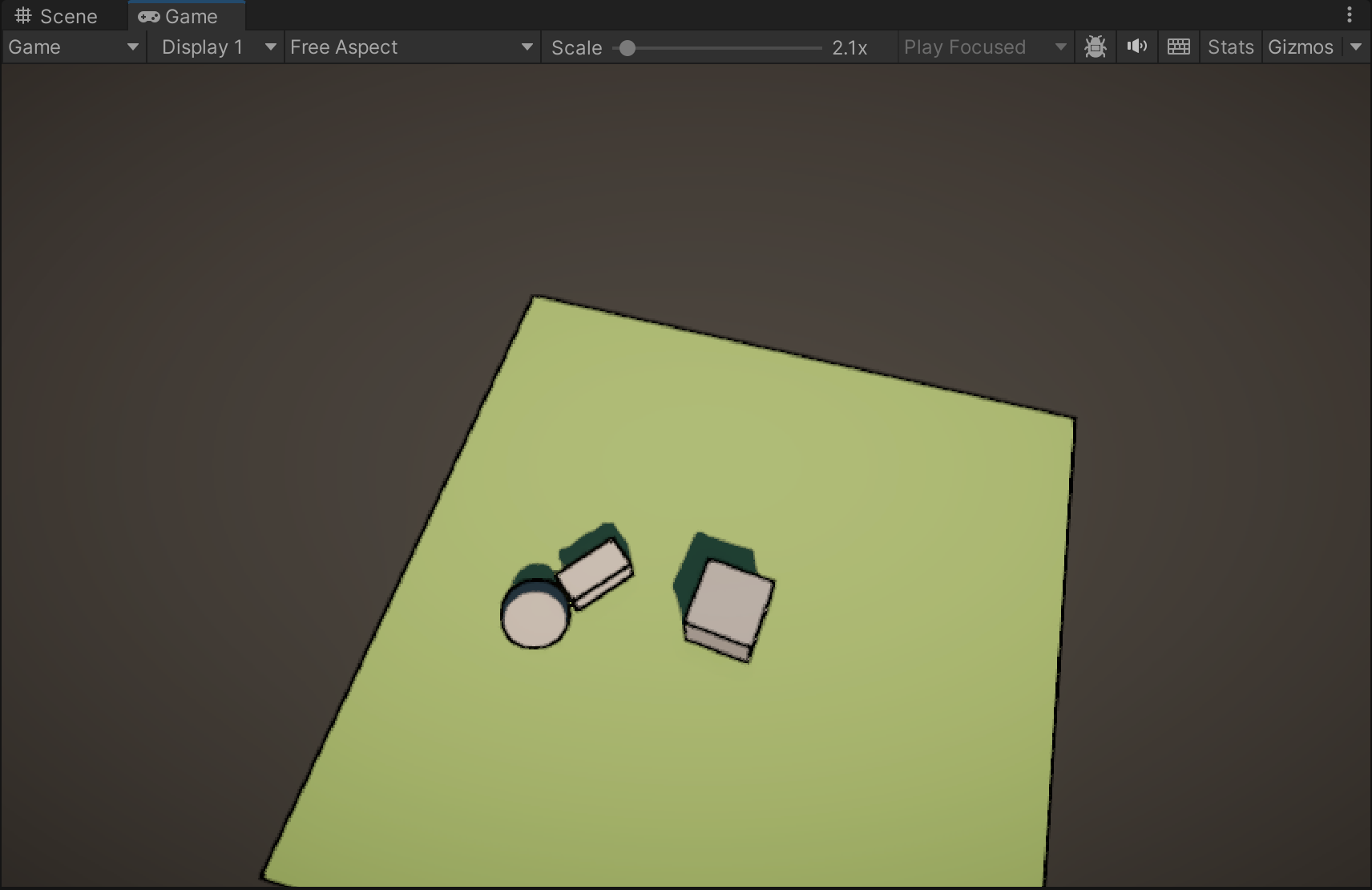The image size is (1372, 890).
Task: Open the panel's three-dot options menu
Action: [1350, 15]
